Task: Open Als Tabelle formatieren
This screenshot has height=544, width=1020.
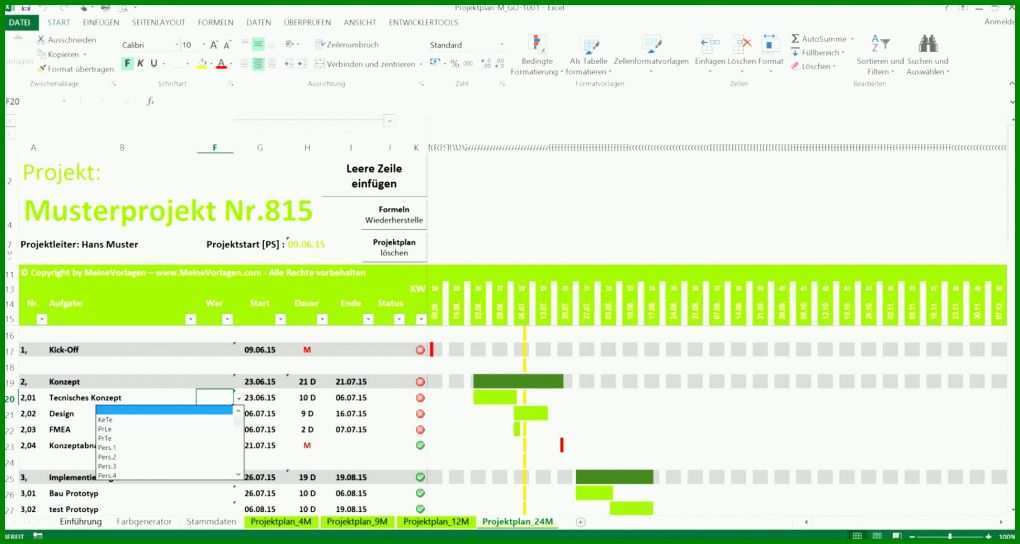Action: tap(589, 55)
